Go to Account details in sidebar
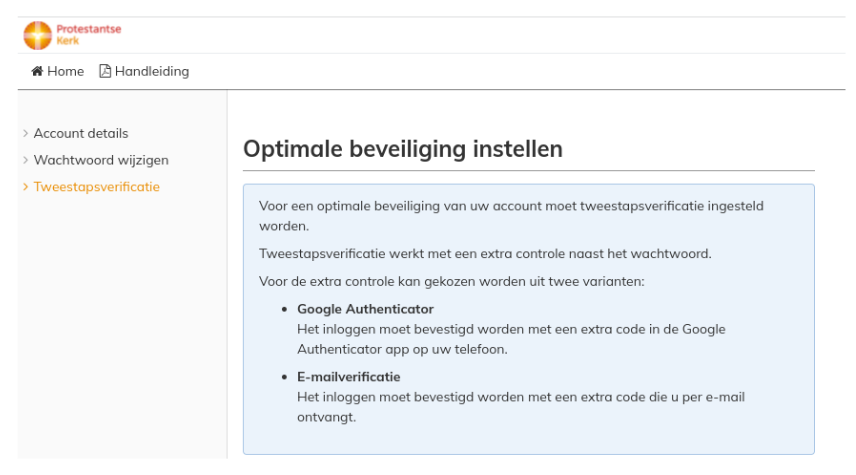The height and width of the screenshot is (475, 856). (x=81, y=133)
